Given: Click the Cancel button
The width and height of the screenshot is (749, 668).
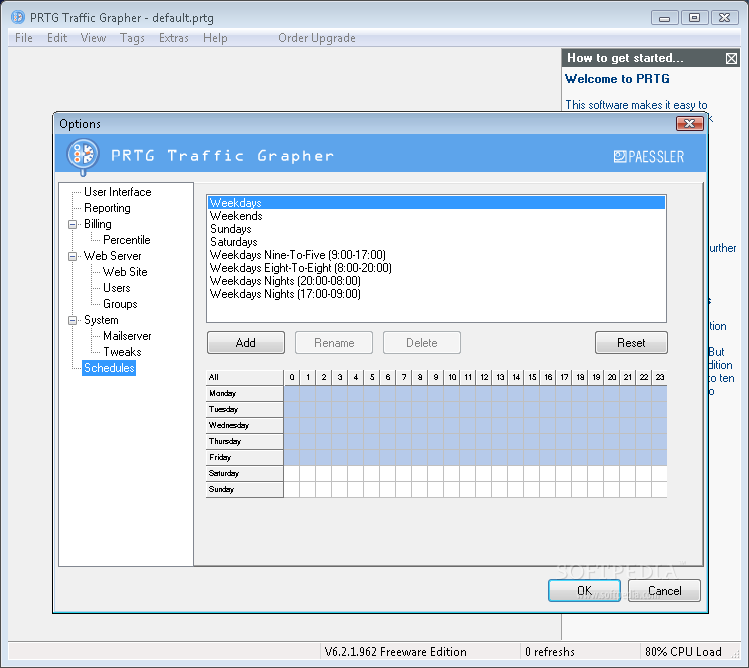Looking at the screenshot, I should [664, 591].
